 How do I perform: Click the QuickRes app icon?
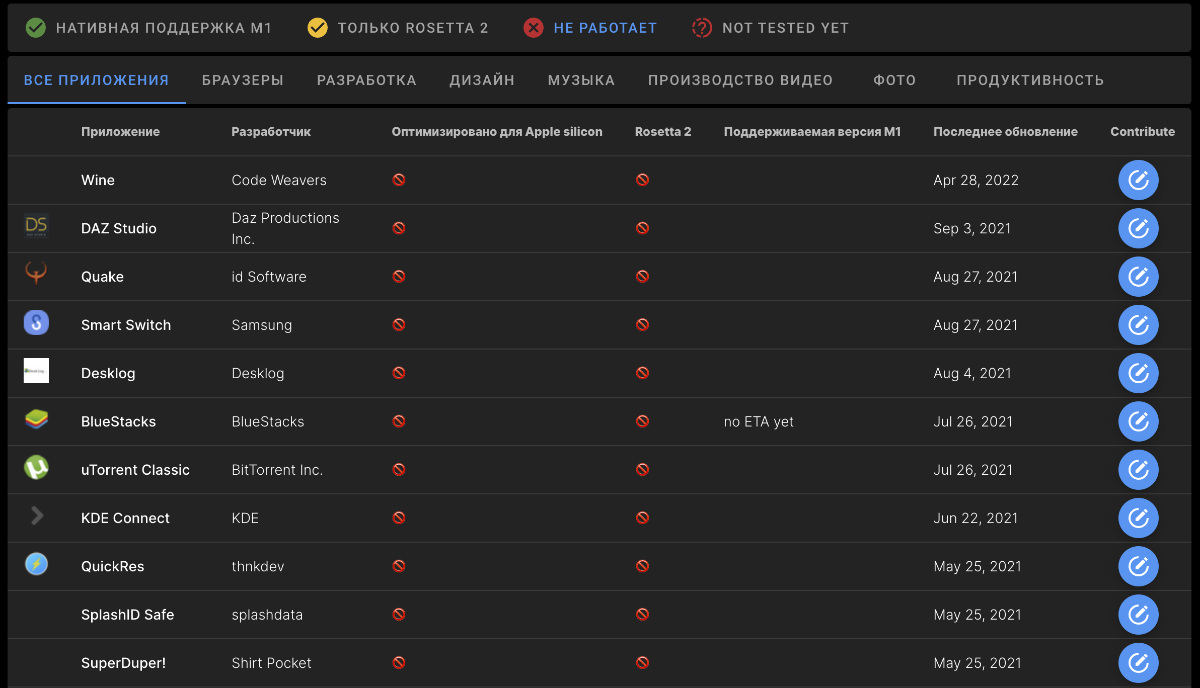[x=36, y=565]
